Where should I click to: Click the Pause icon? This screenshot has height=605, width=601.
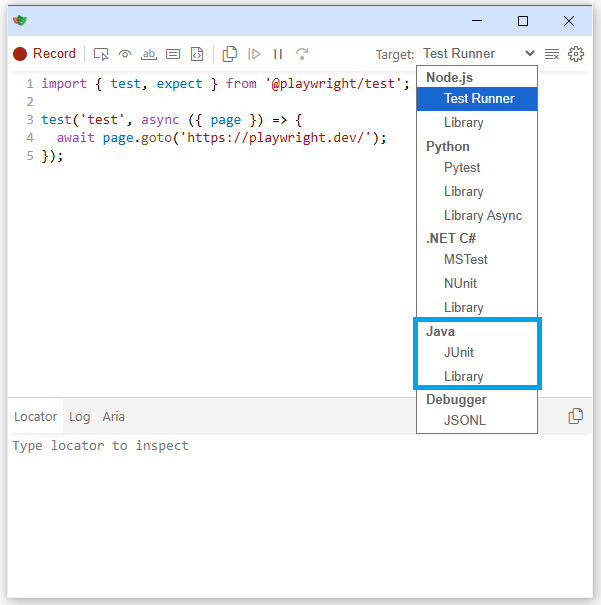pos(278,54)
